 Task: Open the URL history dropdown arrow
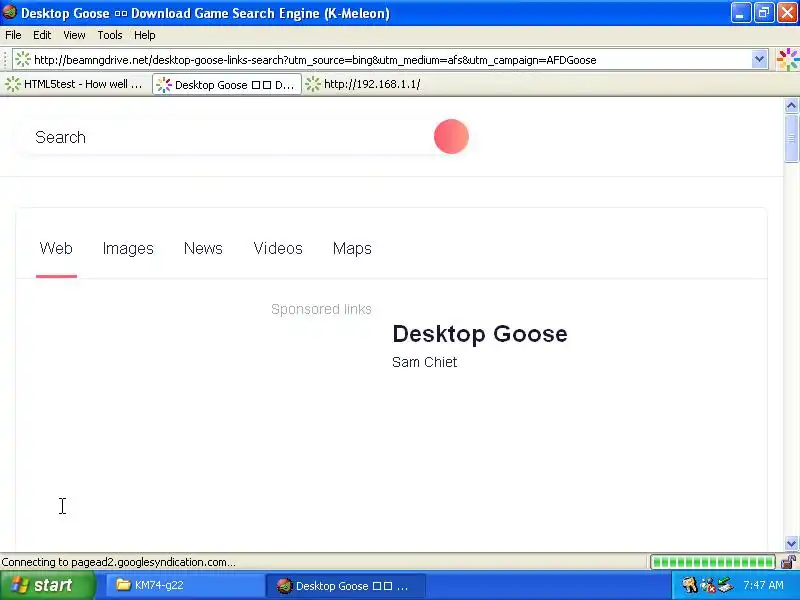[x=759, y=60]
